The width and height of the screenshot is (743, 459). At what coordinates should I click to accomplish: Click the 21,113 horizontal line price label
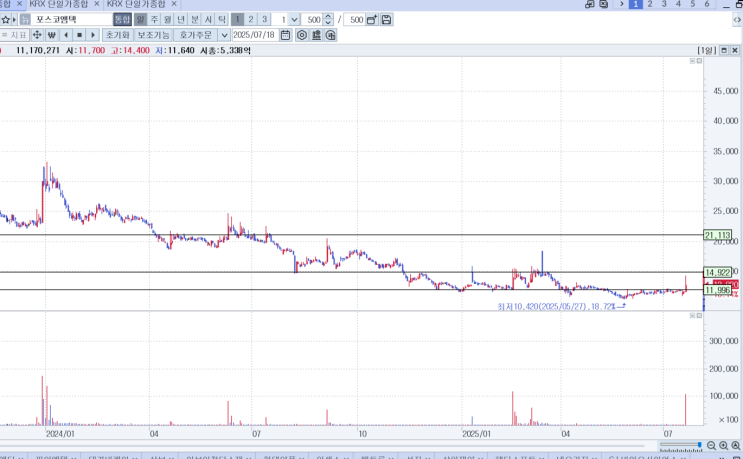point(717,235)
